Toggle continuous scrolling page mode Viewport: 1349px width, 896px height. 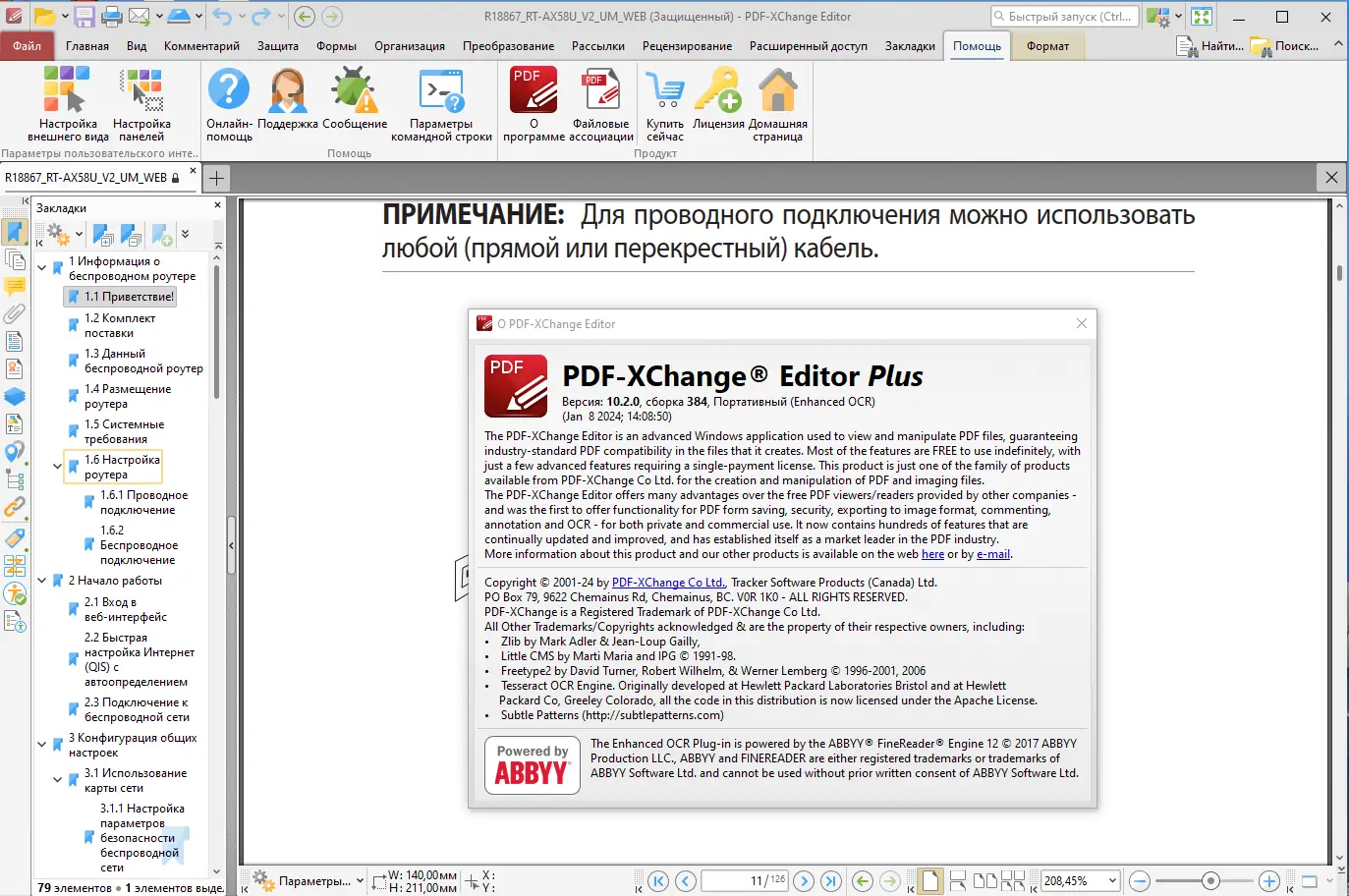[958, 880]
